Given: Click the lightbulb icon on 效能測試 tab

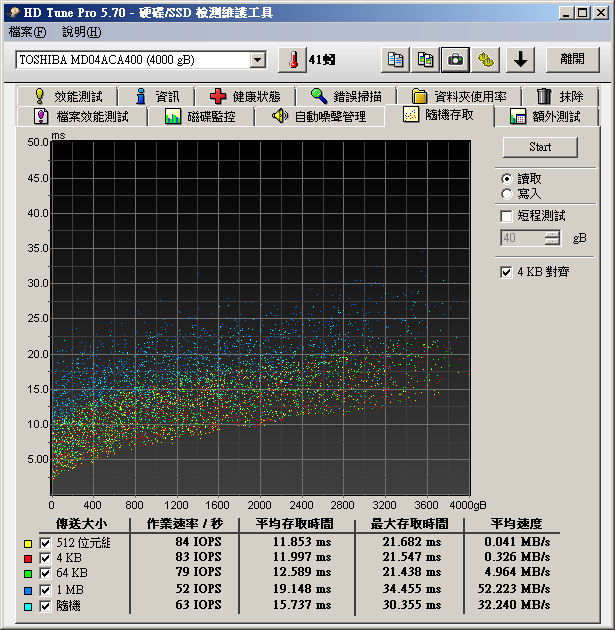Looking at the screenshot, I should tap(39, 96).
